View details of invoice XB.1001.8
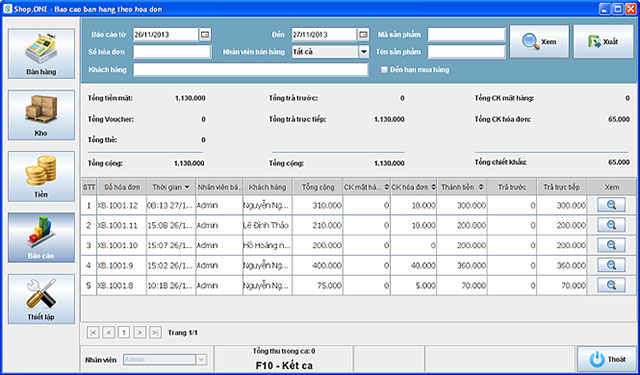The image size is (640, 375). point(611,285)
